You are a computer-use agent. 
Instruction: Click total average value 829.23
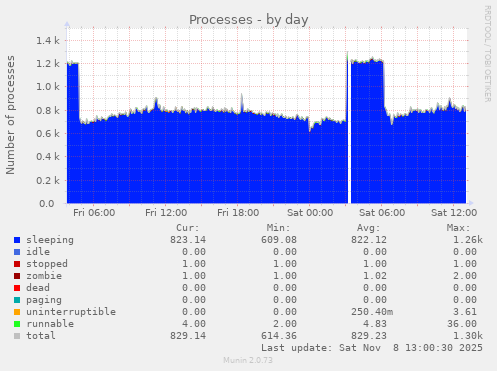coord(369,336)
